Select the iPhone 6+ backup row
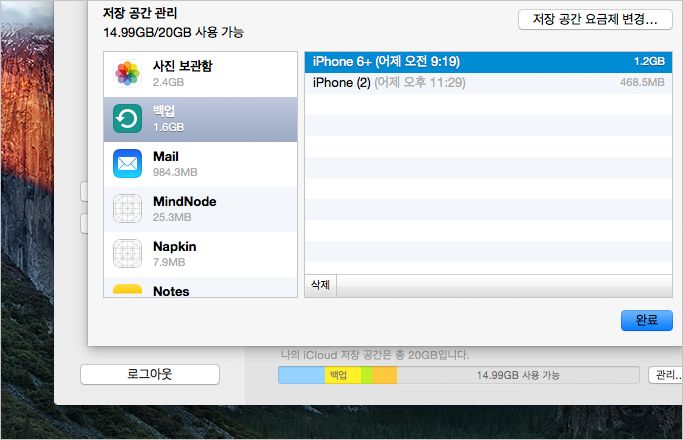The image size is (683, 440). pyautogui.click(x=488, y=62)
